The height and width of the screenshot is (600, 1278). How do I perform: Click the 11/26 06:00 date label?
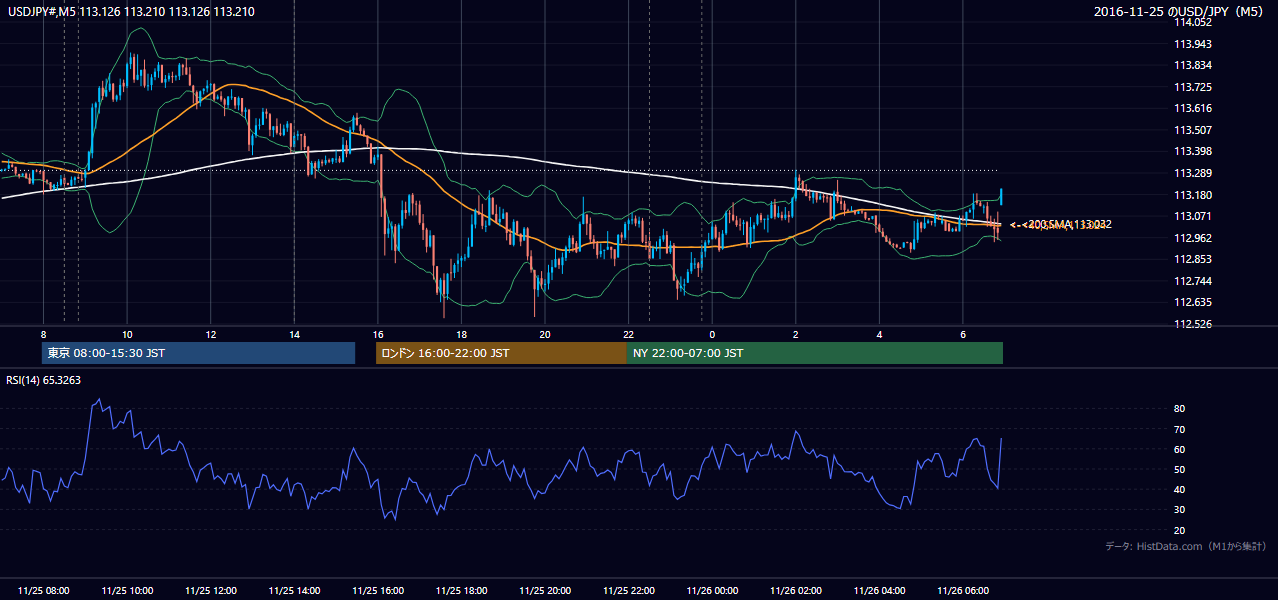coord(963,591)
